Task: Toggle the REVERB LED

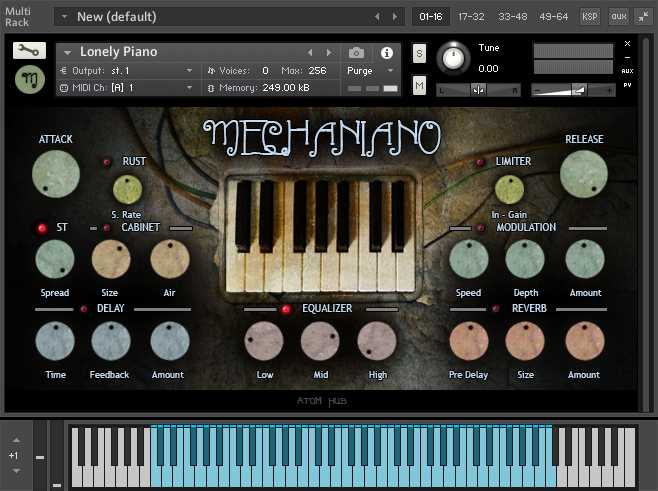Action: pyautogui.click(x=496, y=309)
